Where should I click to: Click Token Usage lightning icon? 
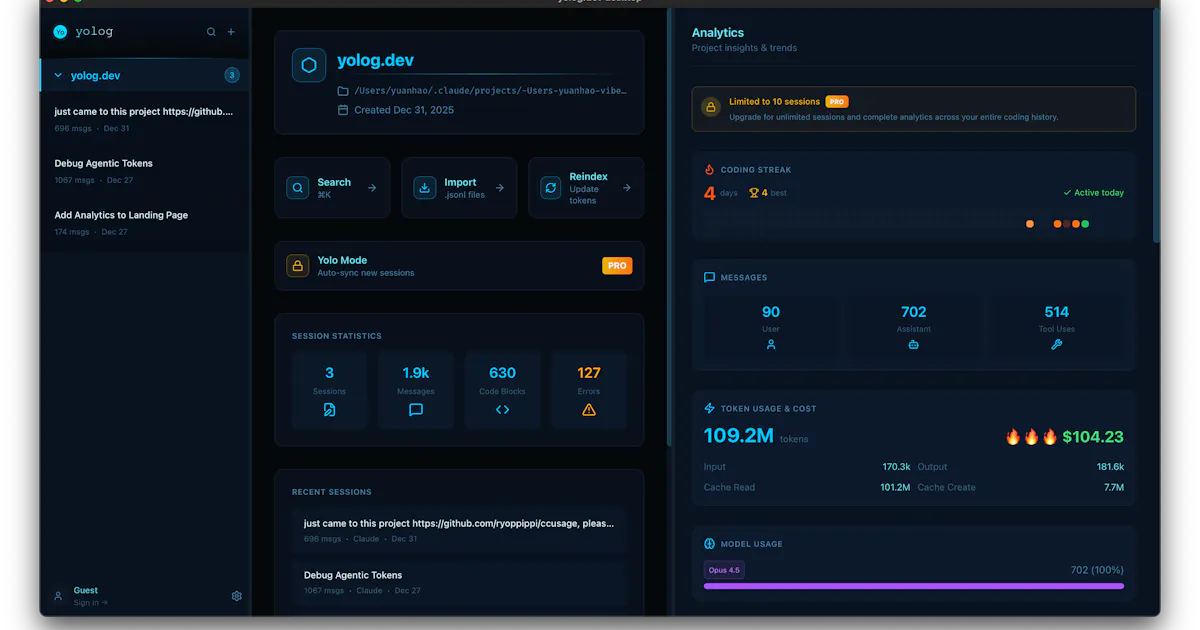tap(710, 409)
